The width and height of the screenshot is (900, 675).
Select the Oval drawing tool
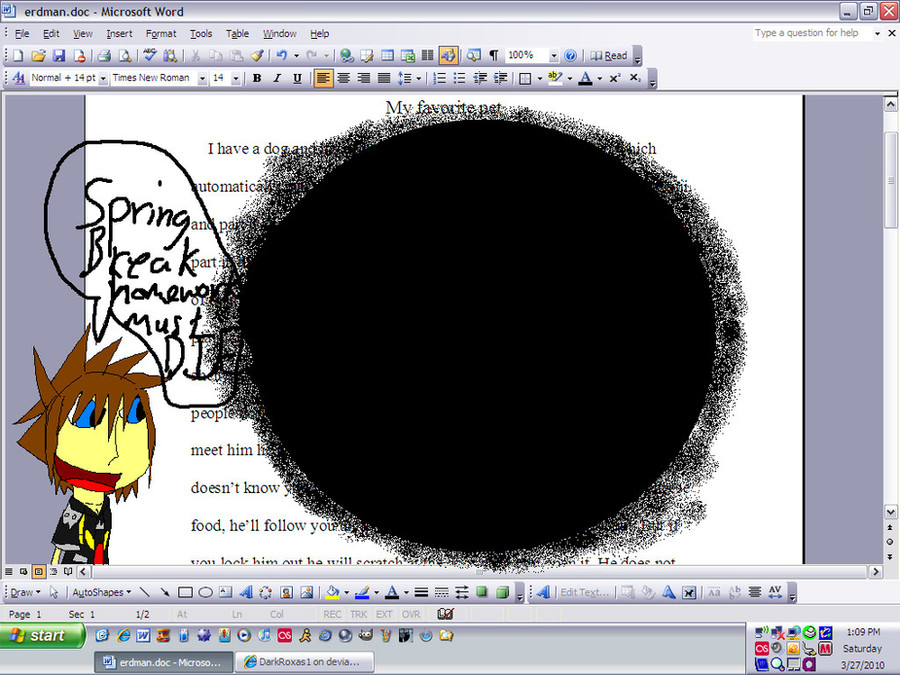click(205, 592)
